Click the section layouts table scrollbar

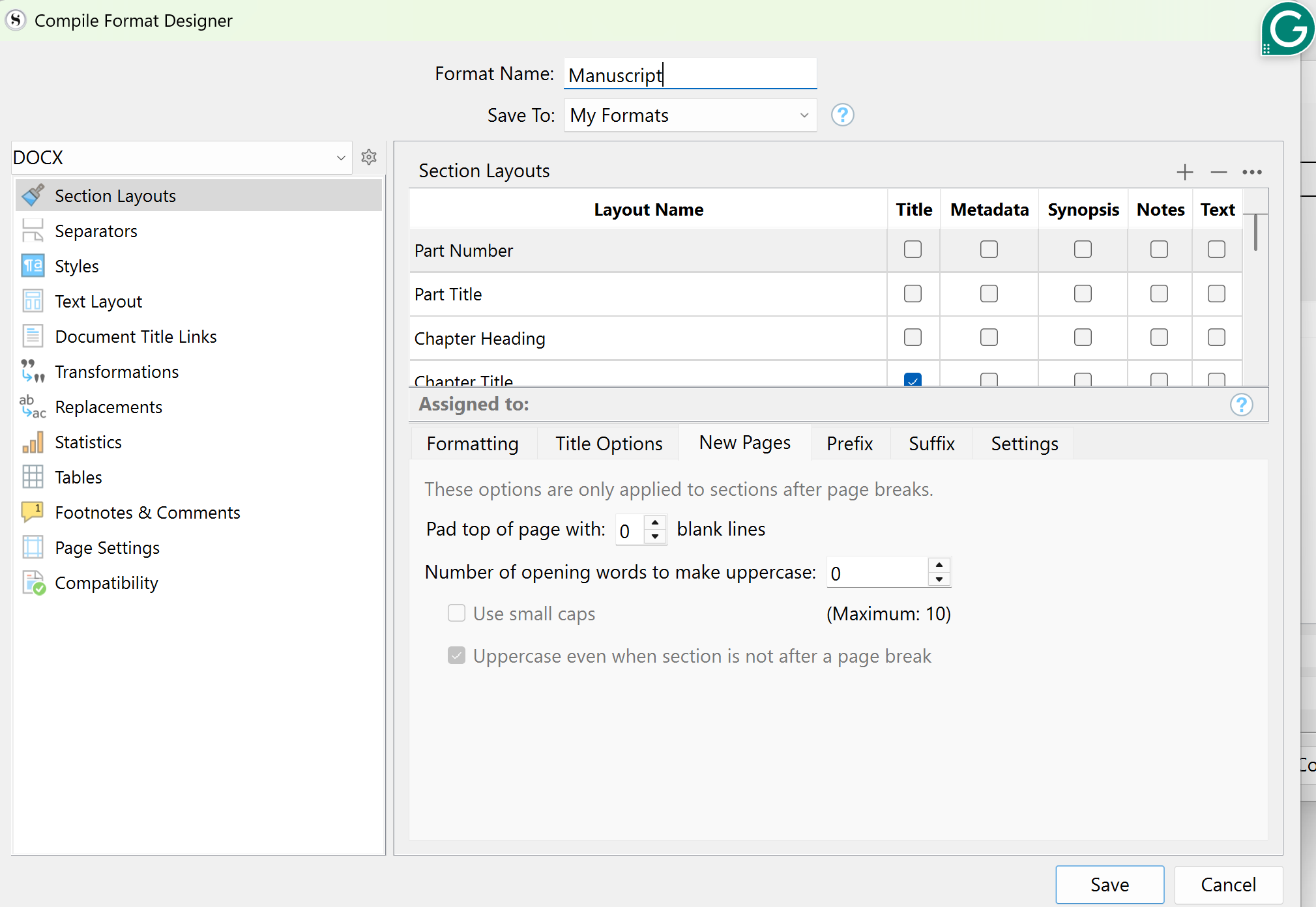1255,232
